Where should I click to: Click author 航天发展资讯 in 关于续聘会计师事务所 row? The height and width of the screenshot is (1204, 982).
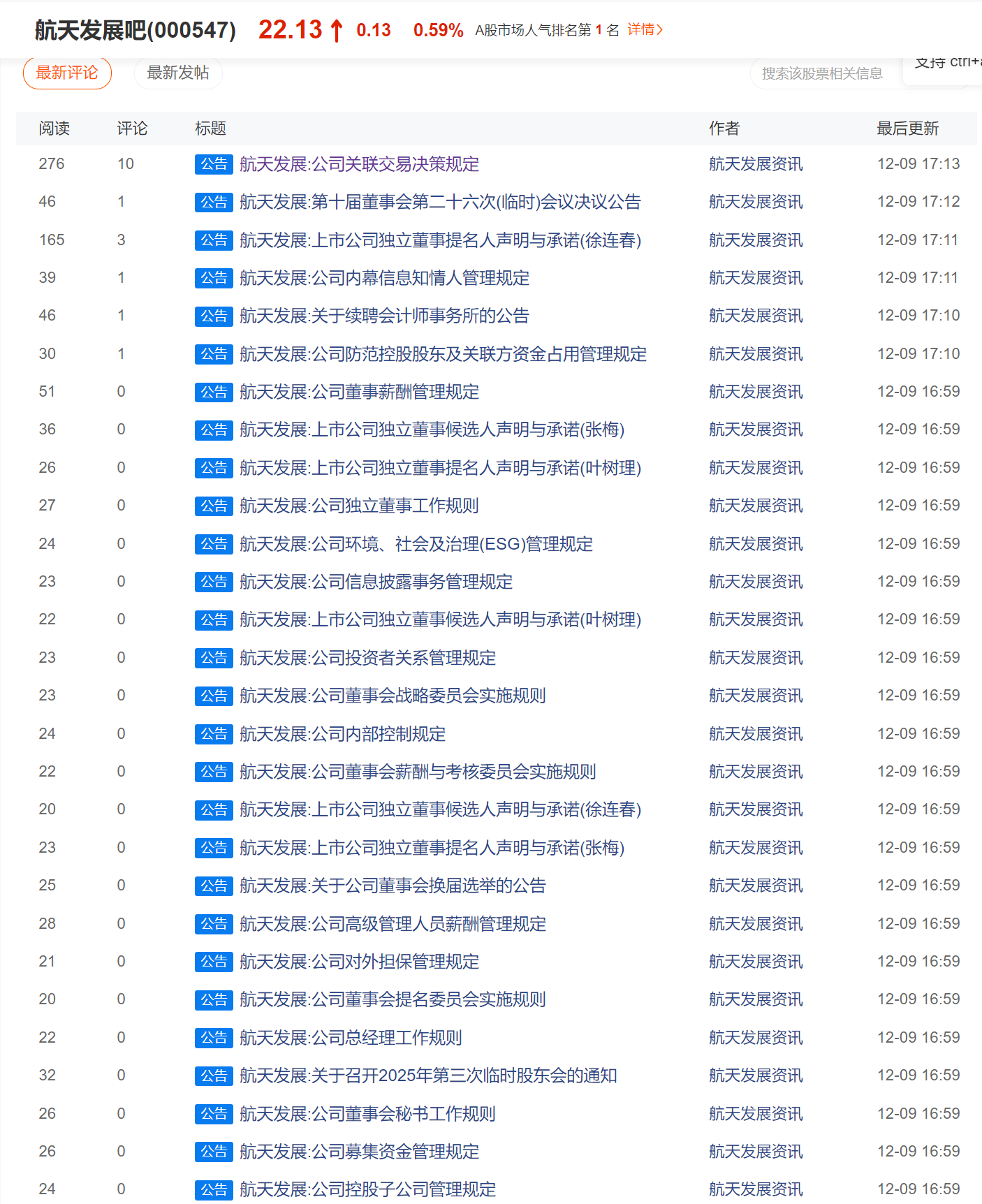(756, 316)
